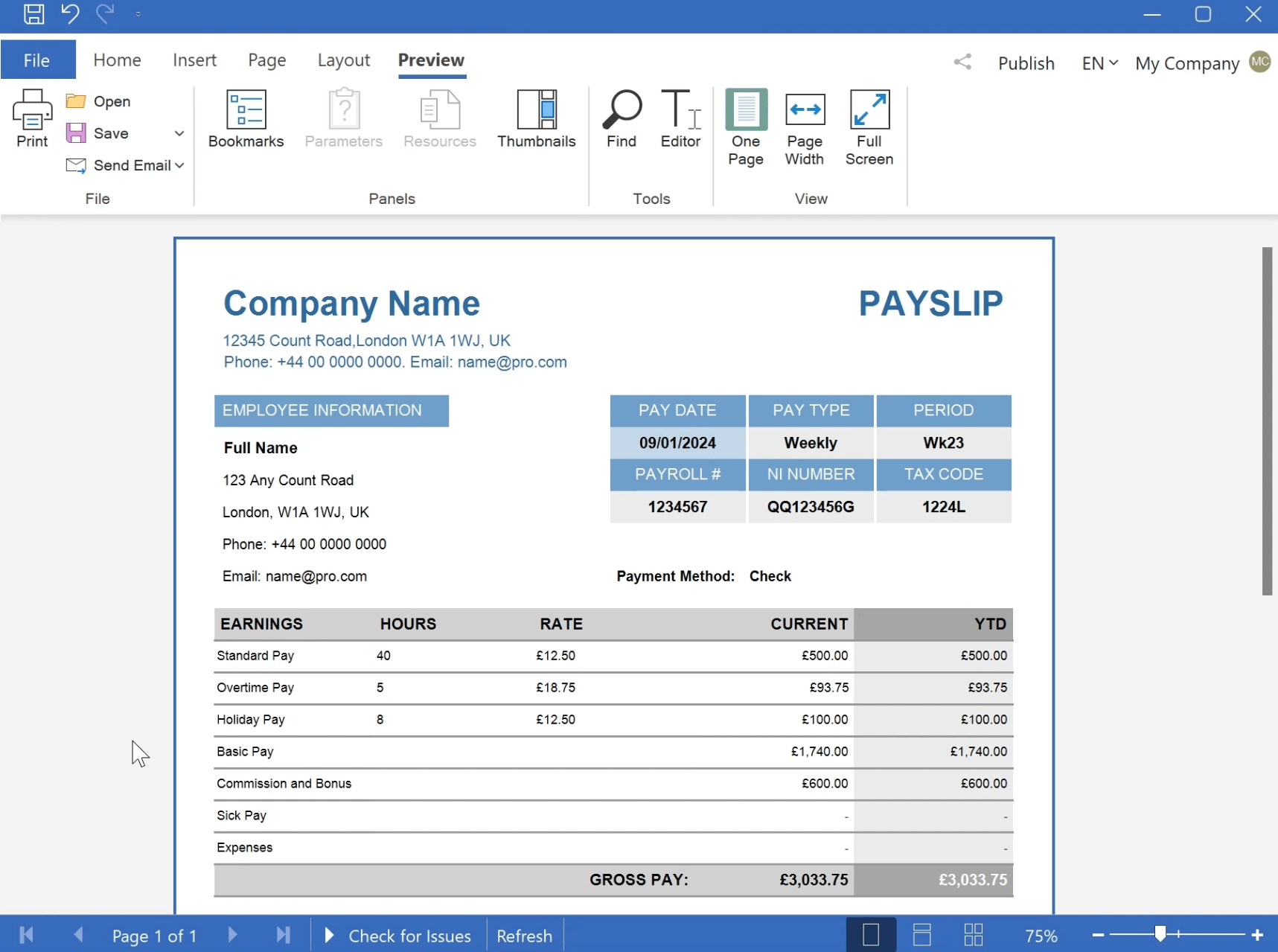Image resolution: width=1278 pixels, height=952 pixels.
Task: Activate the Editor tool
Action: (x=680, y=119)
